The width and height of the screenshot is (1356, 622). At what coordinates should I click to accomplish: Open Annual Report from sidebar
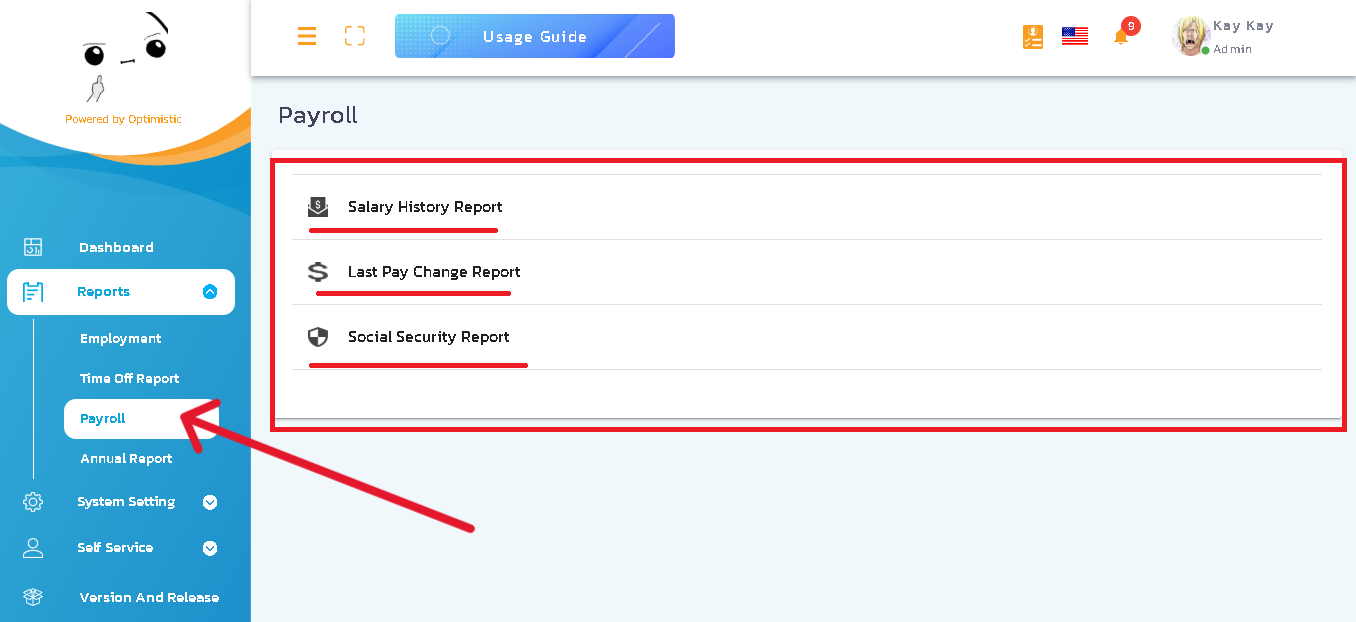pyautogui.click(x=126, y=459)
